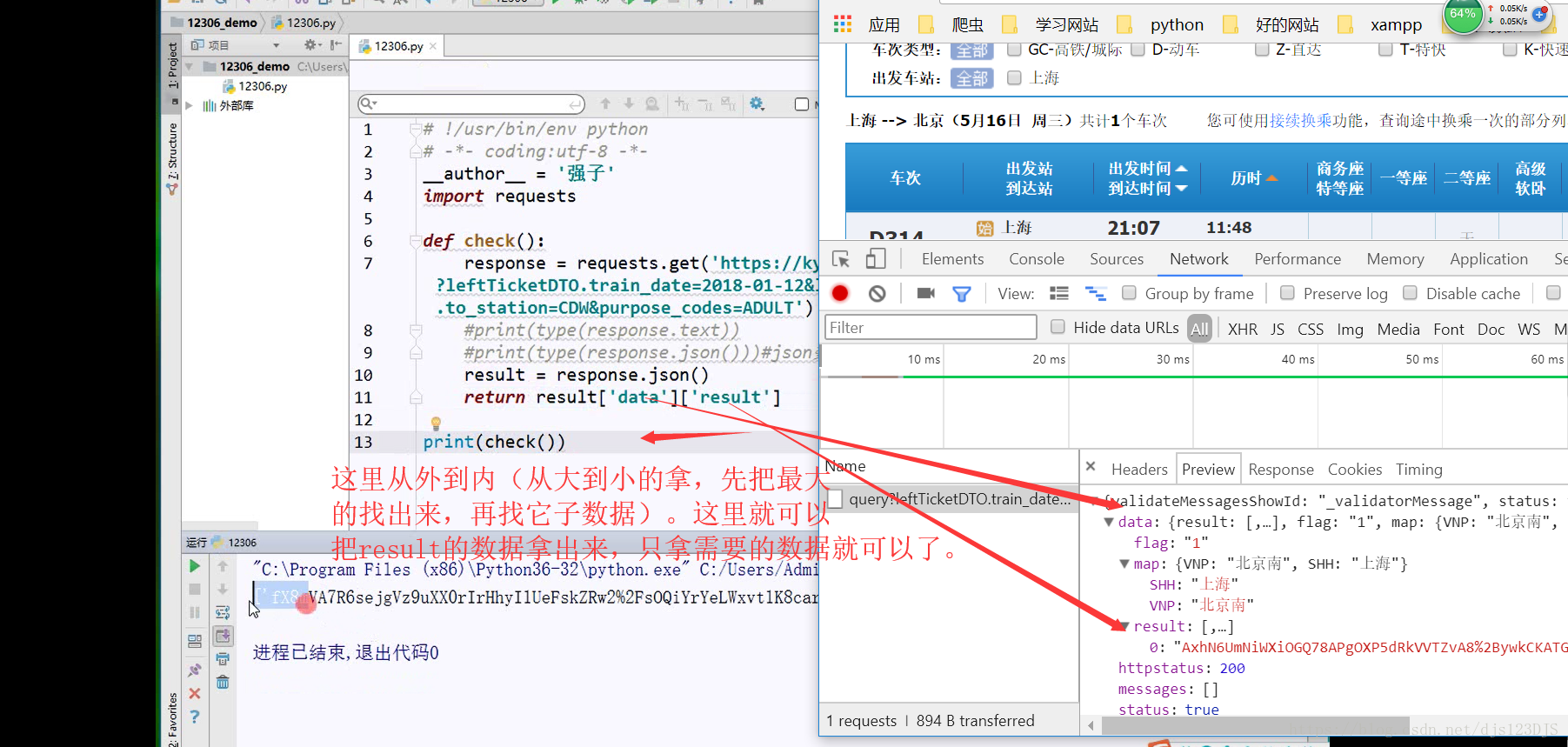Toggle the network filter funnel icon

(x=962, y=294)
